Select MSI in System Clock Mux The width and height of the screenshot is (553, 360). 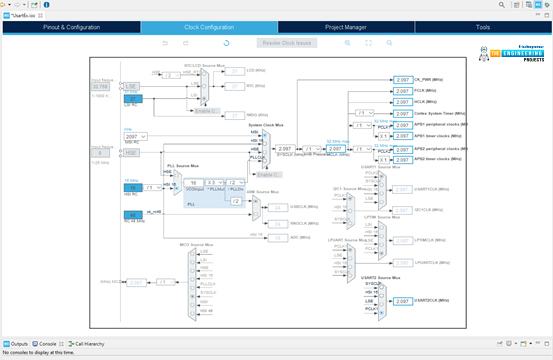tap(265, 135)
